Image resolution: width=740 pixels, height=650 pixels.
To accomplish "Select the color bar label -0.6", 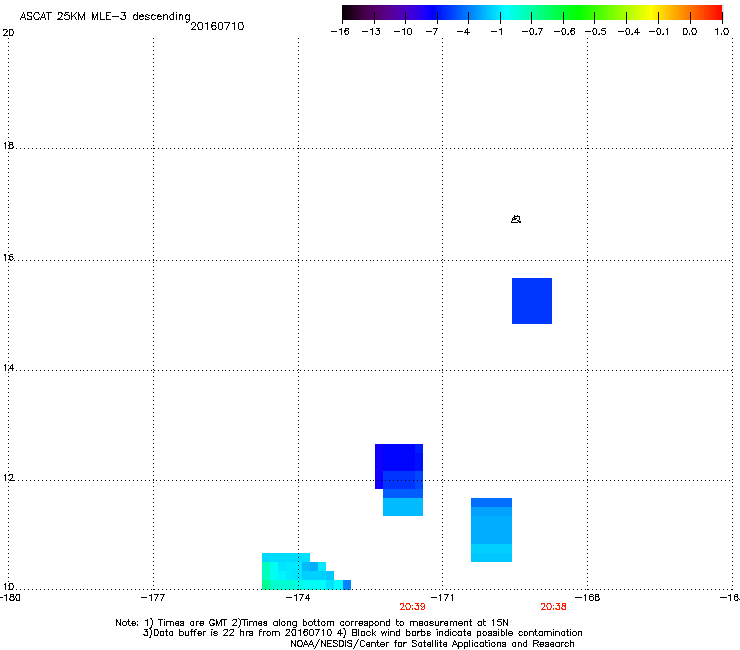I will coord(564,32).
